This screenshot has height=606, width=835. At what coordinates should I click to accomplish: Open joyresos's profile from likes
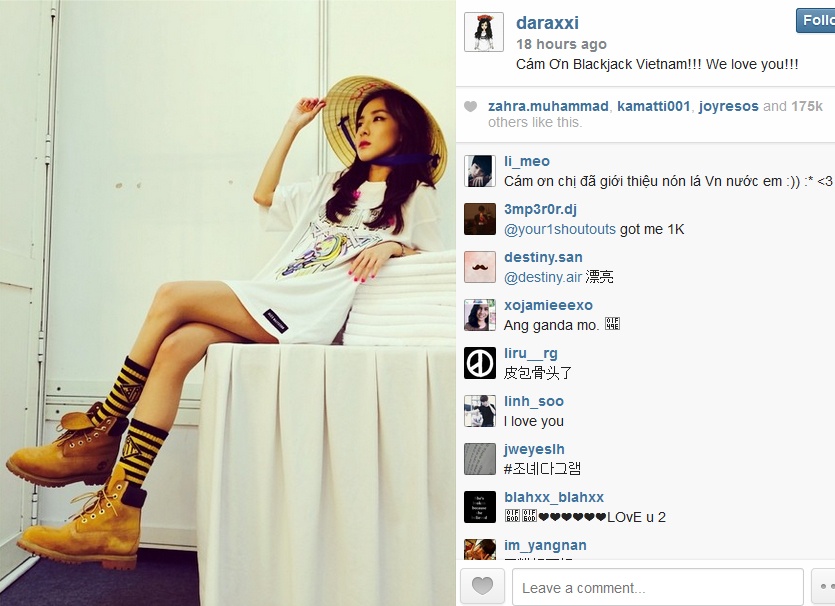(728, 107)
